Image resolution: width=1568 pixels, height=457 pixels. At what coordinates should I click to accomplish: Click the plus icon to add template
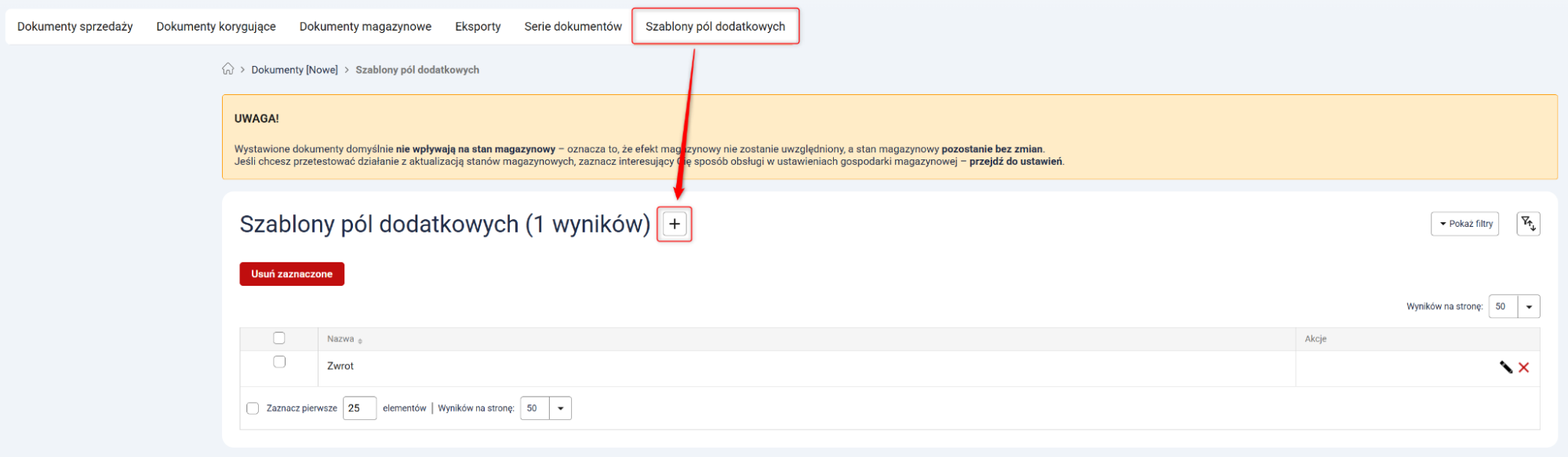pos(674,225)
